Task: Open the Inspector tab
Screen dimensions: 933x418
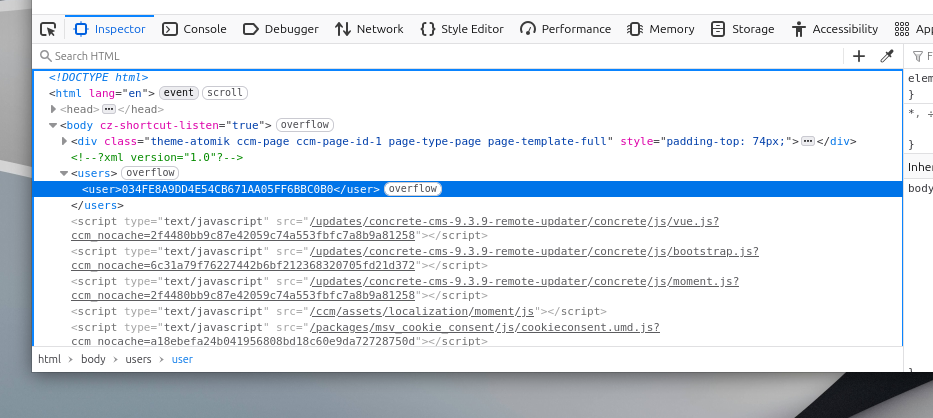Action: [x=109, y=29]
